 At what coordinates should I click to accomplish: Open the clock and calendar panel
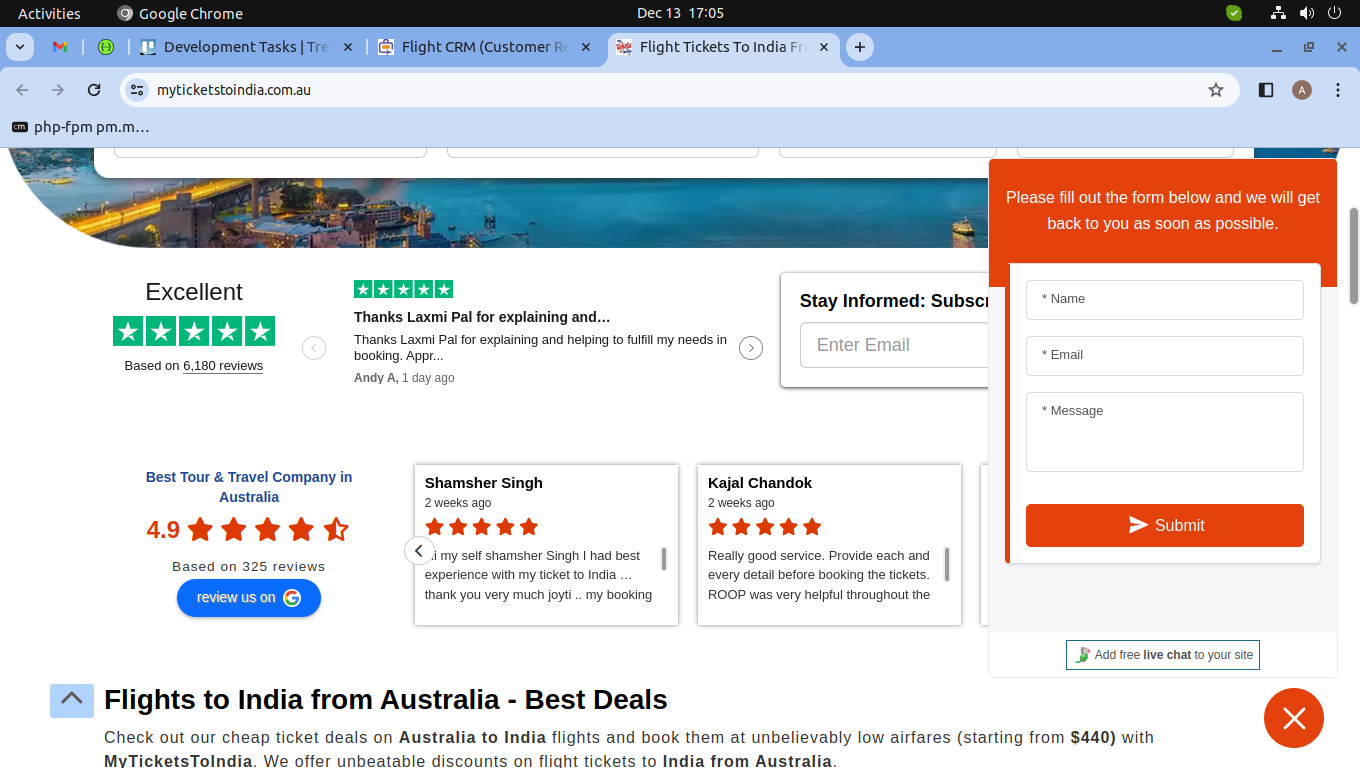[x=680, y=13]
